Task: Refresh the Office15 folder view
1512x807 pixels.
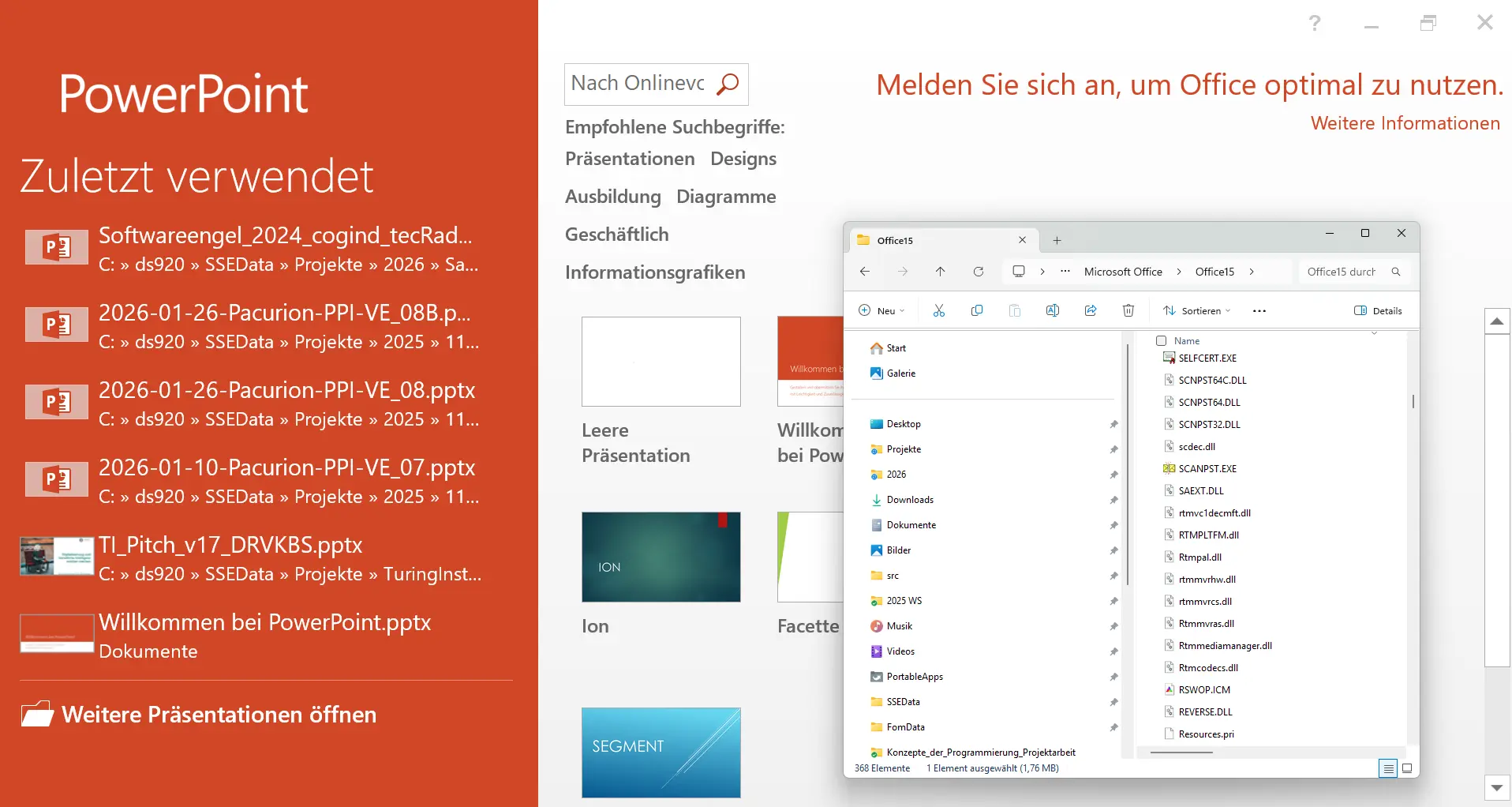Action: click(x=978, y=272)
